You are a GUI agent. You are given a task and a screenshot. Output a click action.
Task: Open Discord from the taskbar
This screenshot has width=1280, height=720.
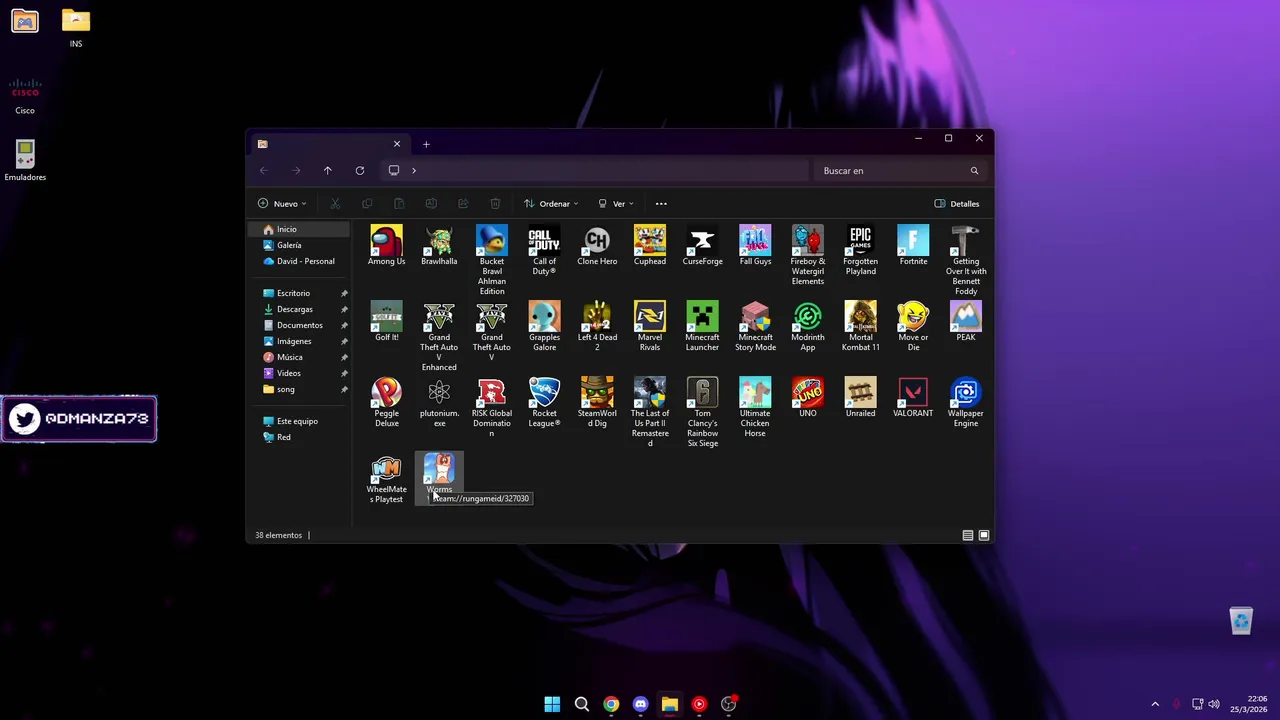[x=640, y=704]
